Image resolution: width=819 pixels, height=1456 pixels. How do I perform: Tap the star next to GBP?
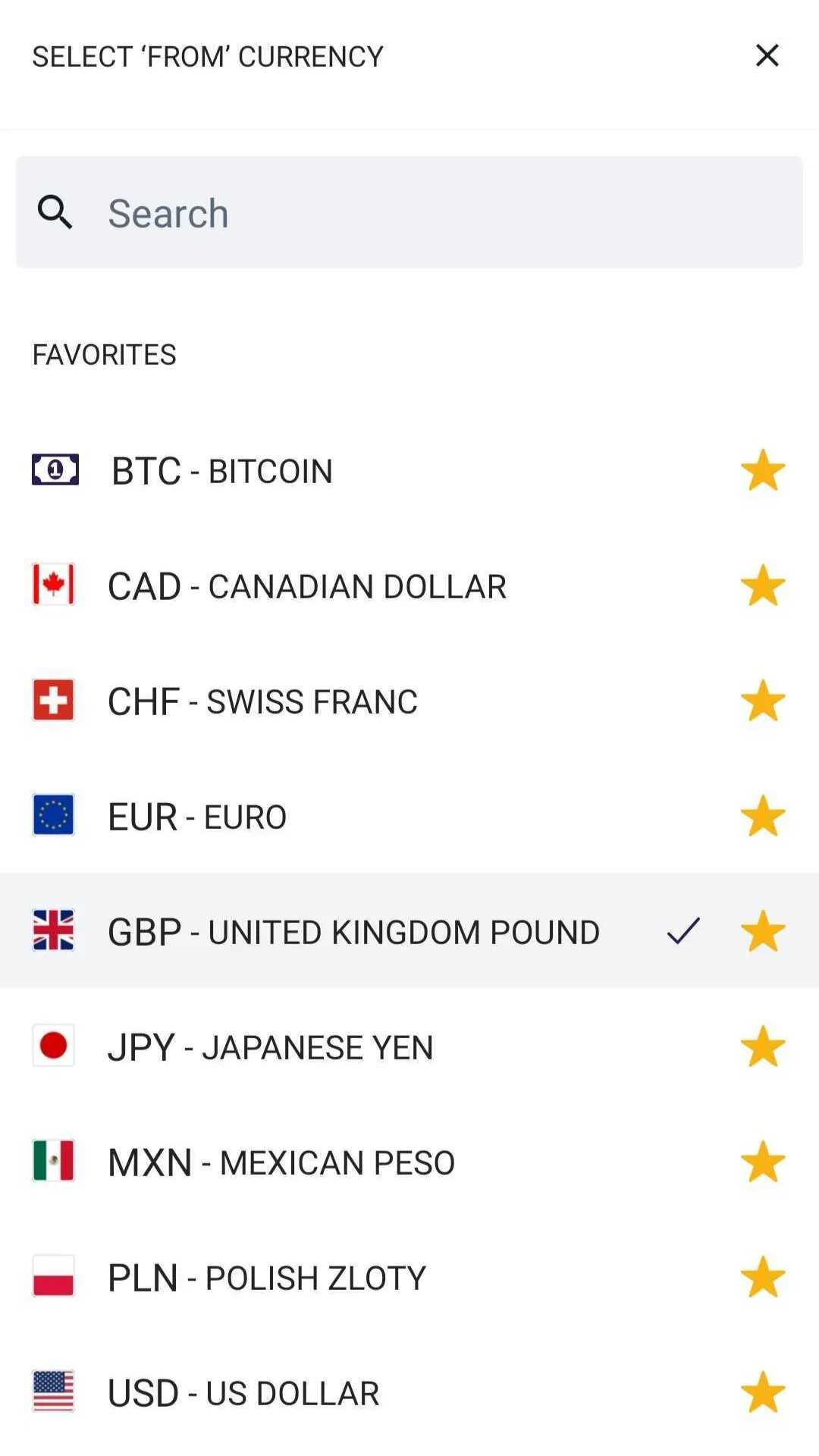click(x=763, y=932)
